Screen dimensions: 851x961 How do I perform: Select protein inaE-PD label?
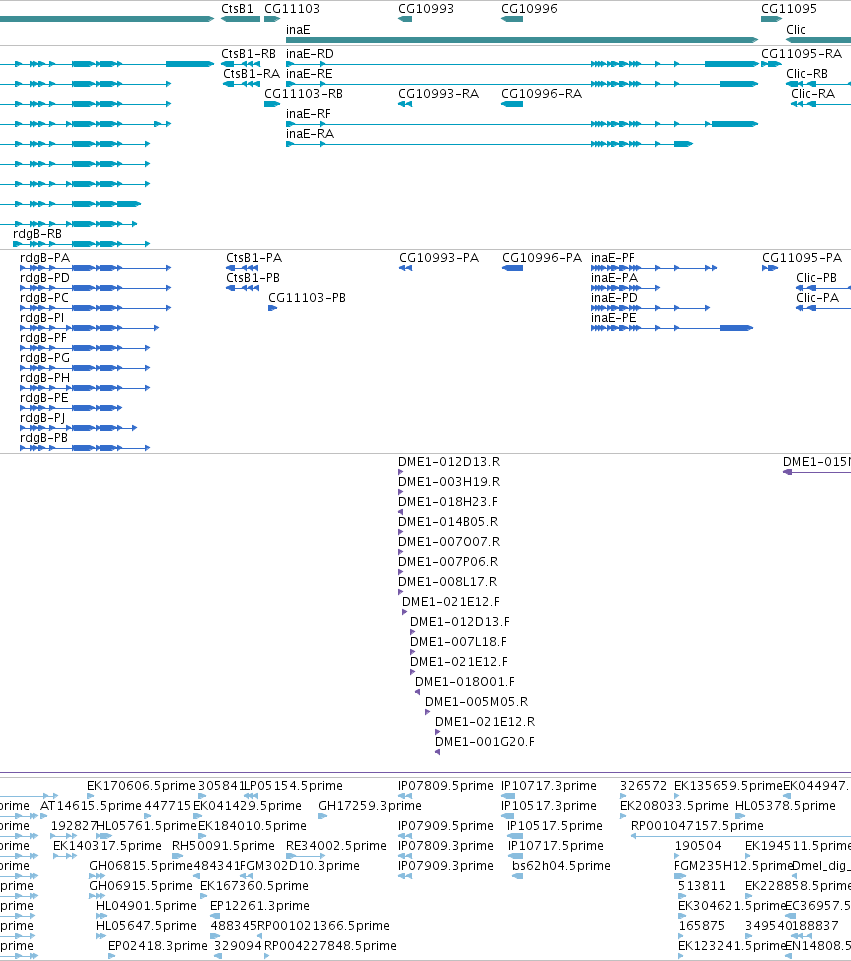(x=614, y=298)
